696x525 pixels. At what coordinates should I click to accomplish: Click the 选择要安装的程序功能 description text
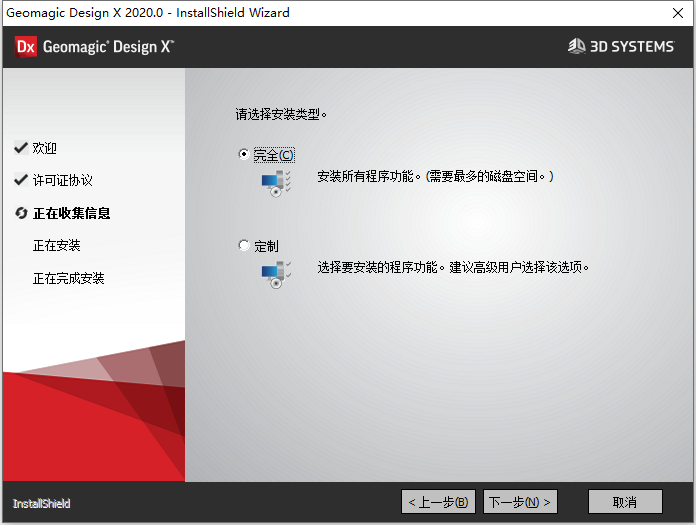pos(453,267)
